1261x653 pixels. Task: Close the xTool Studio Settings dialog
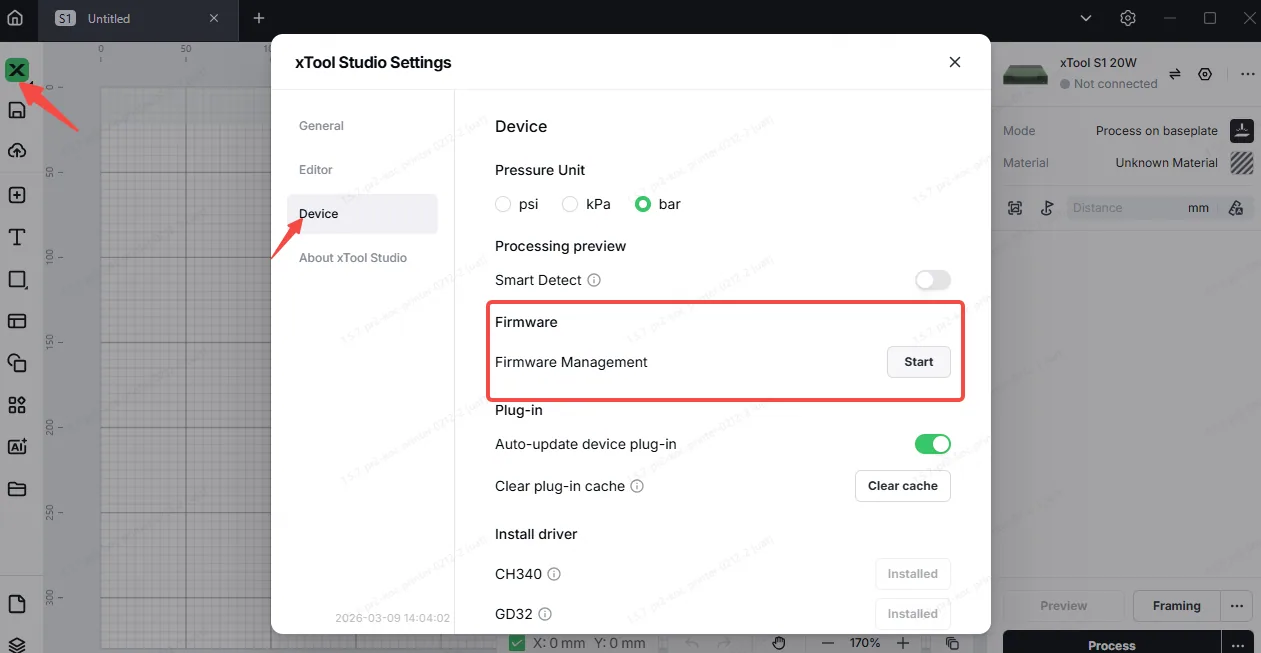tap(955, 62)
